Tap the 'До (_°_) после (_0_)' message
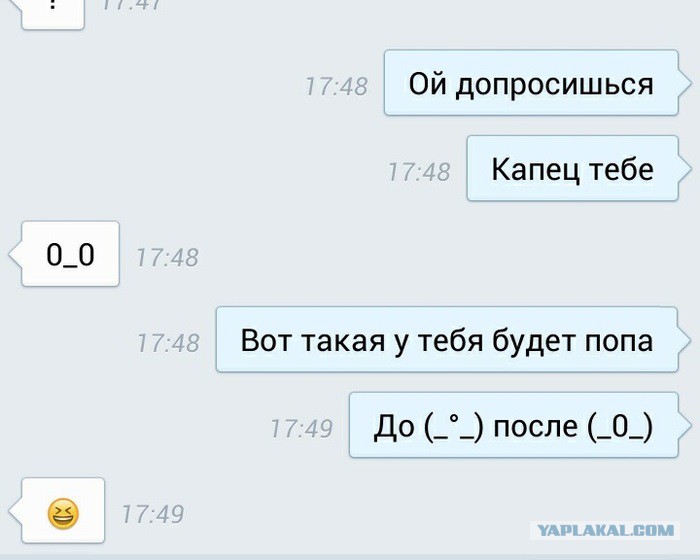The image size is (700, 560). [x=514, y=425]
